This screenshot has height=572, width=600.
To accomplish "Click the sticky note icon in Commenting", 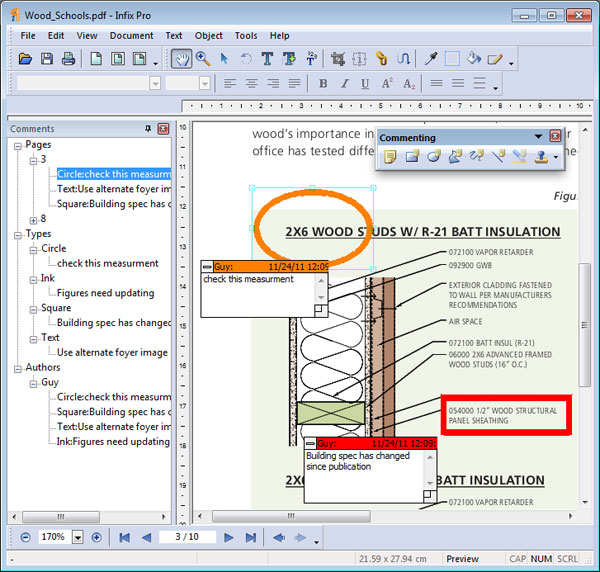I will [388, 156].
